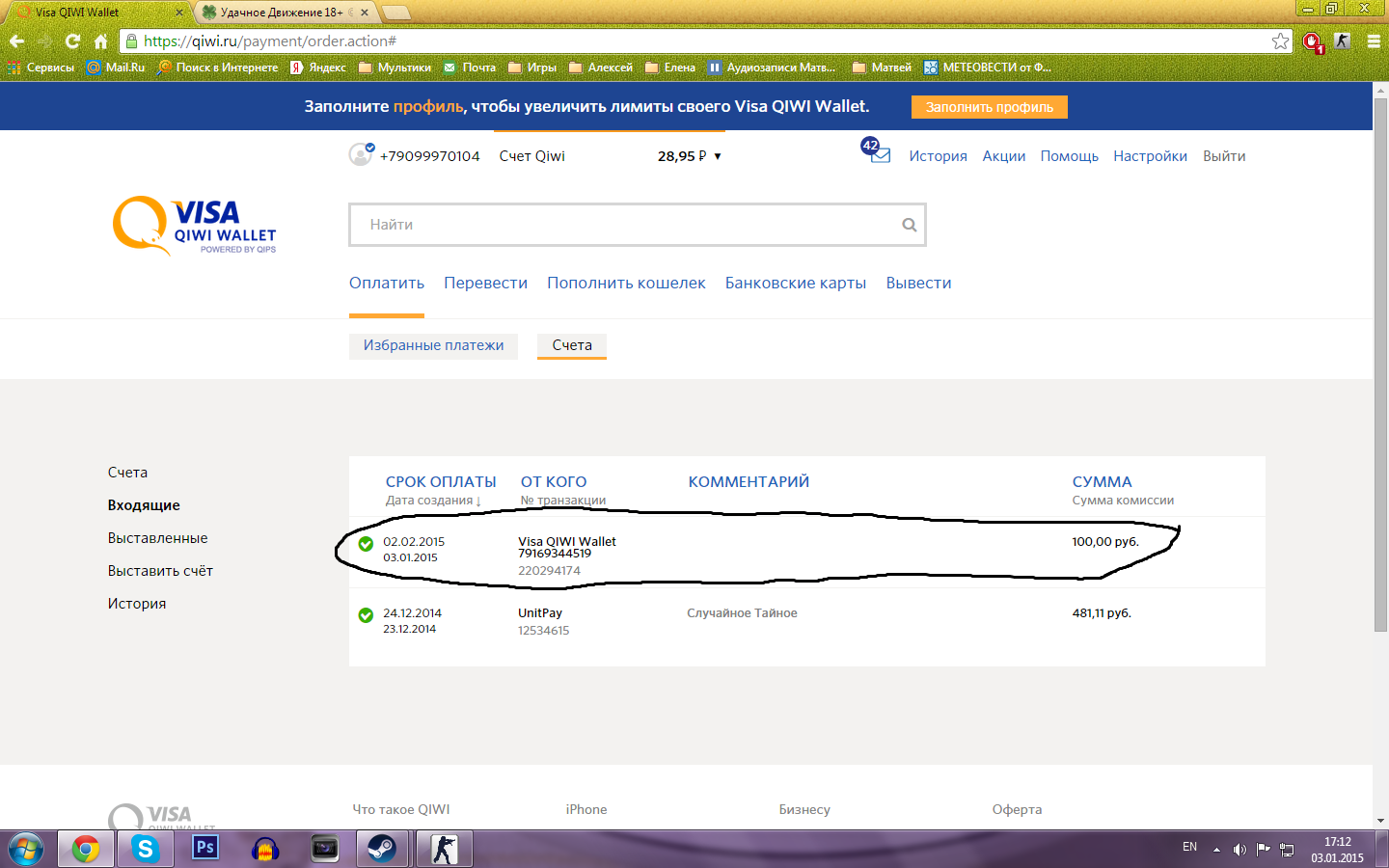The image size is (1389, 868).
Task: Open Steam from the taskbar
Action: (383, 849)
